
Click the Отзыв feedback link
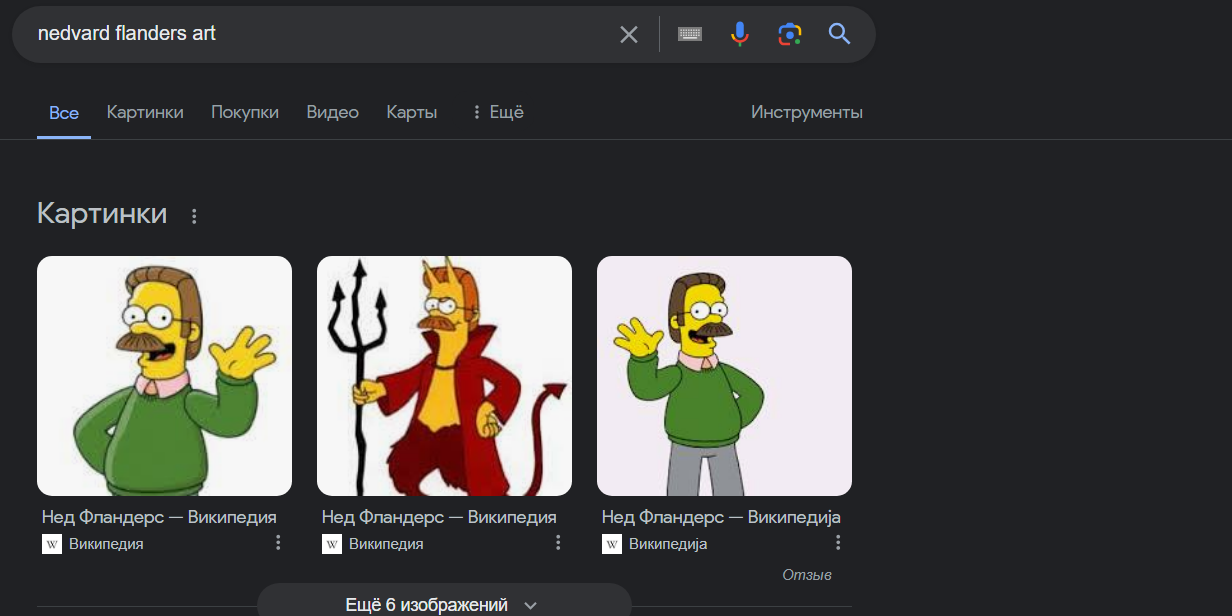tap(807, 575)
